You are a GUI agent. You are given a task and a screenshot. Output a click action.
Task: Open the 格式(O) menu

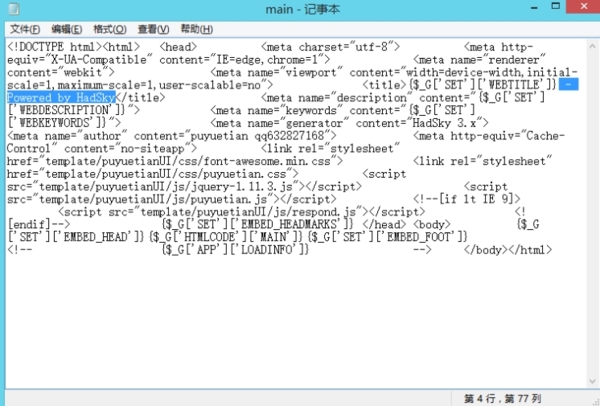[110, 29]
